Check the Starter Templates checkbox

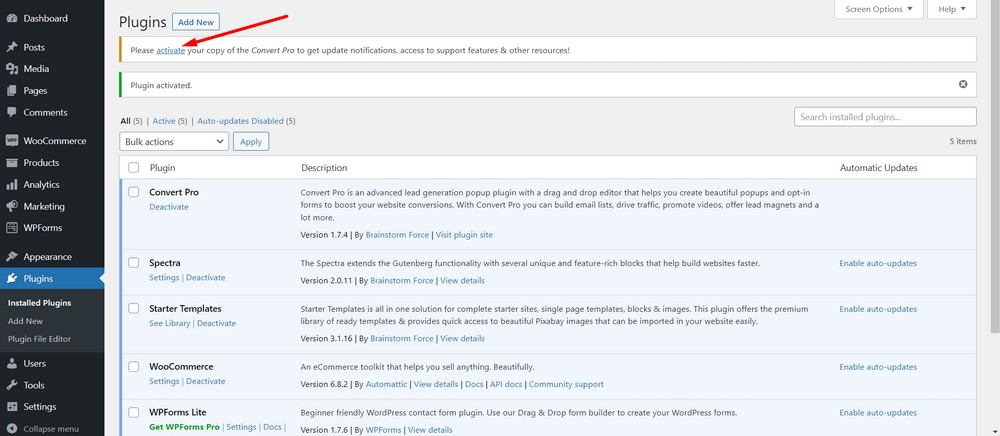tap(133, 308)
